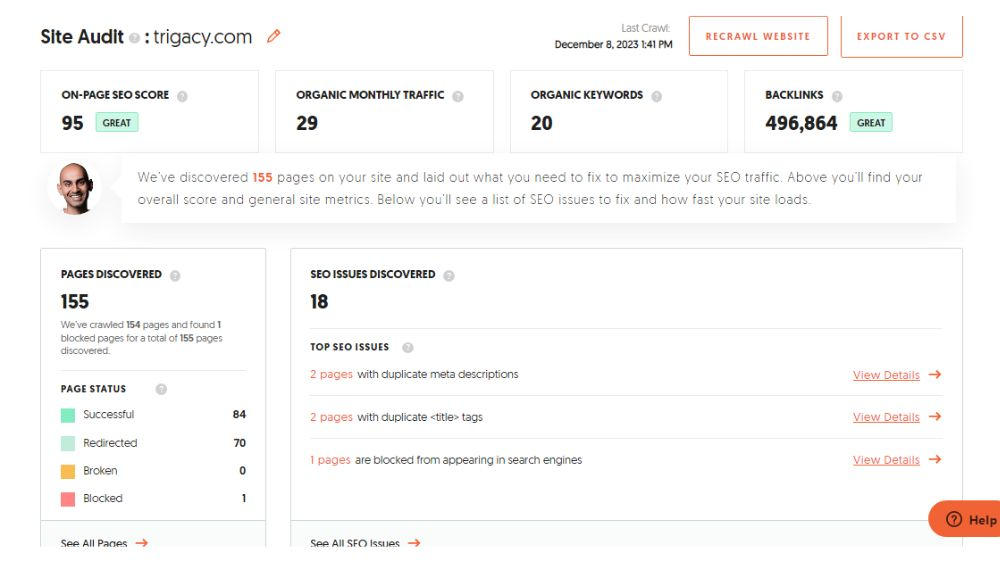
Task: Click the green Successful status color swatch
Action: tap(68, 415)
